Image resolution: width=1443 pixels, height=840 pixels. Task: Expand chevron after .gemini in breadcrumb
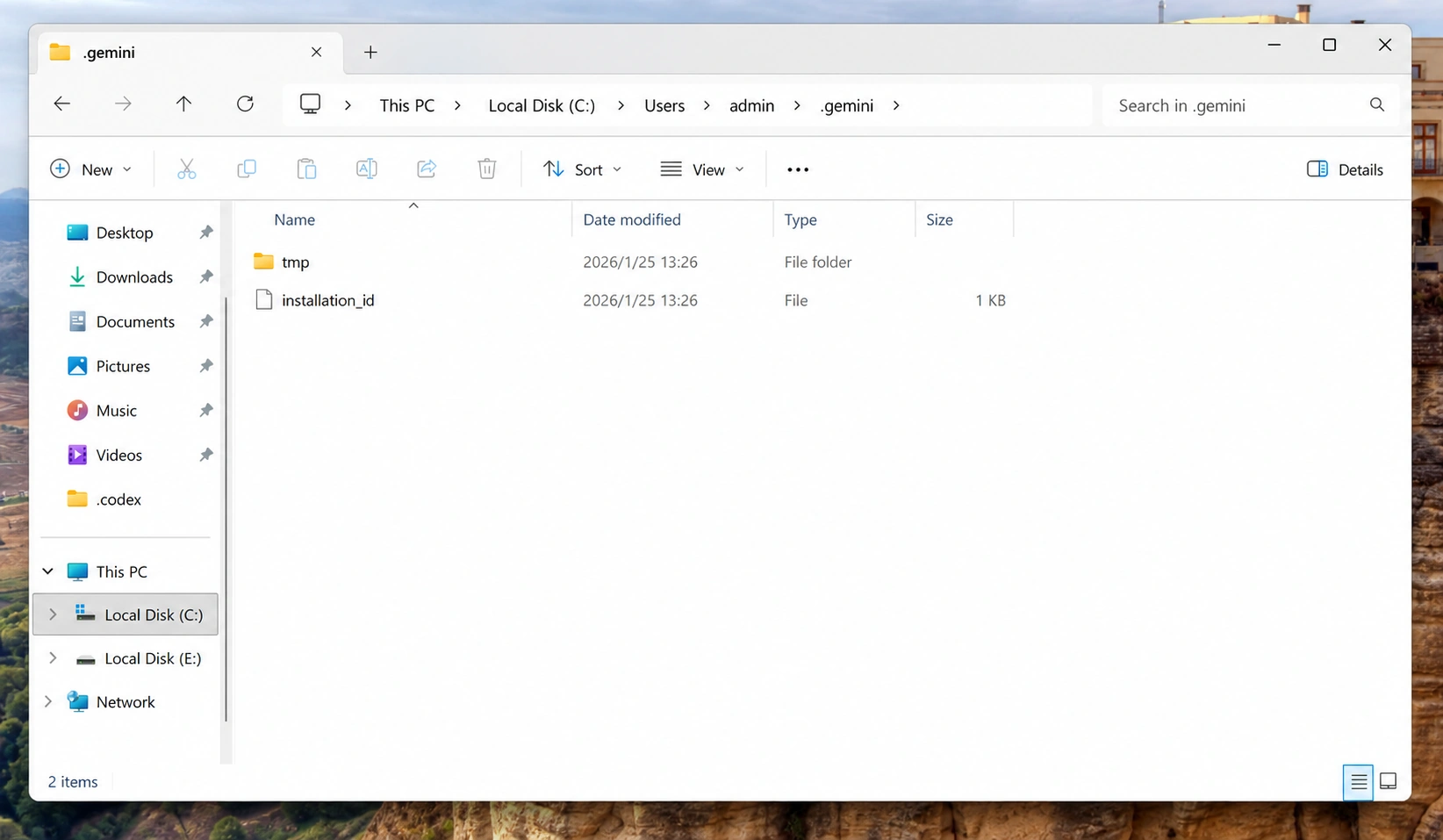click(895, 105)
